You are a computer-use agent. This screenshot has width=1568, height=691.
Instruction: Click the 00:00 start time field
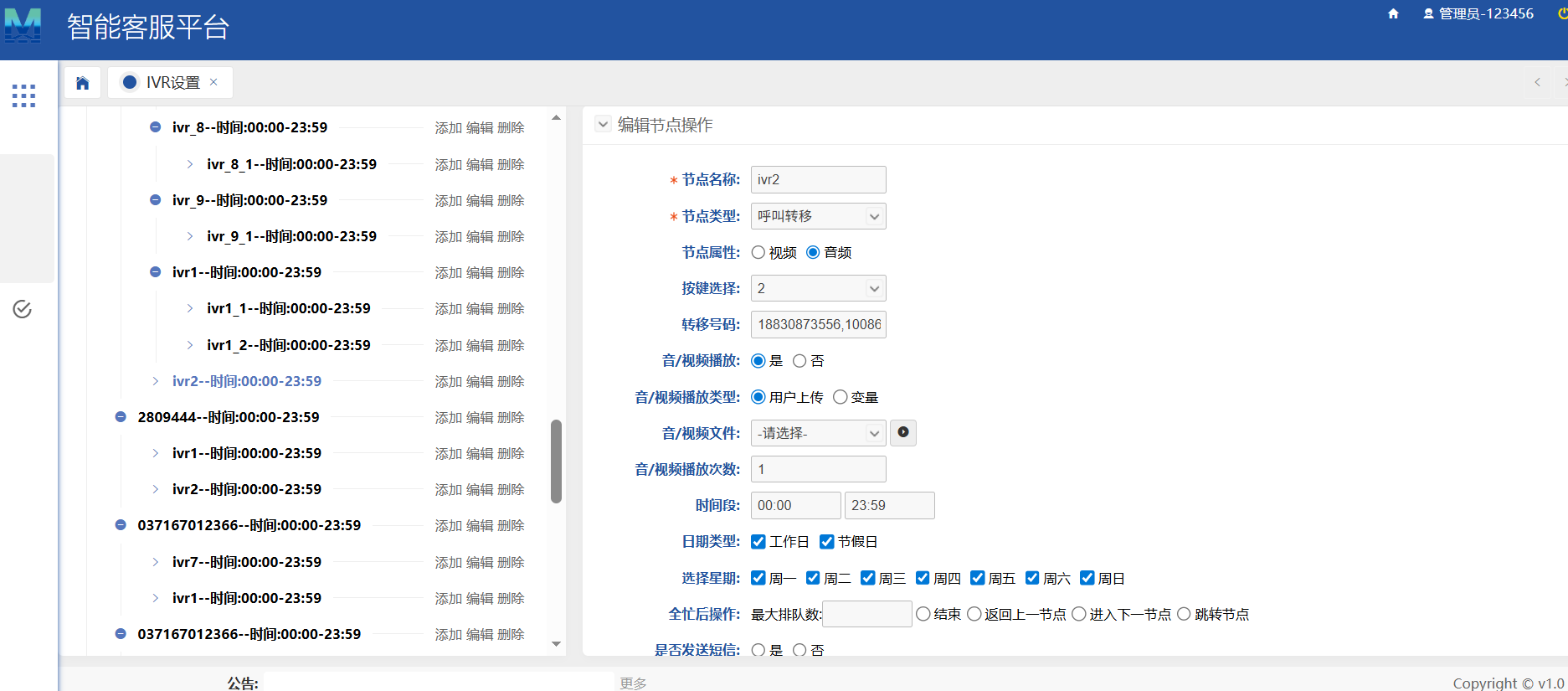[795, 505]
